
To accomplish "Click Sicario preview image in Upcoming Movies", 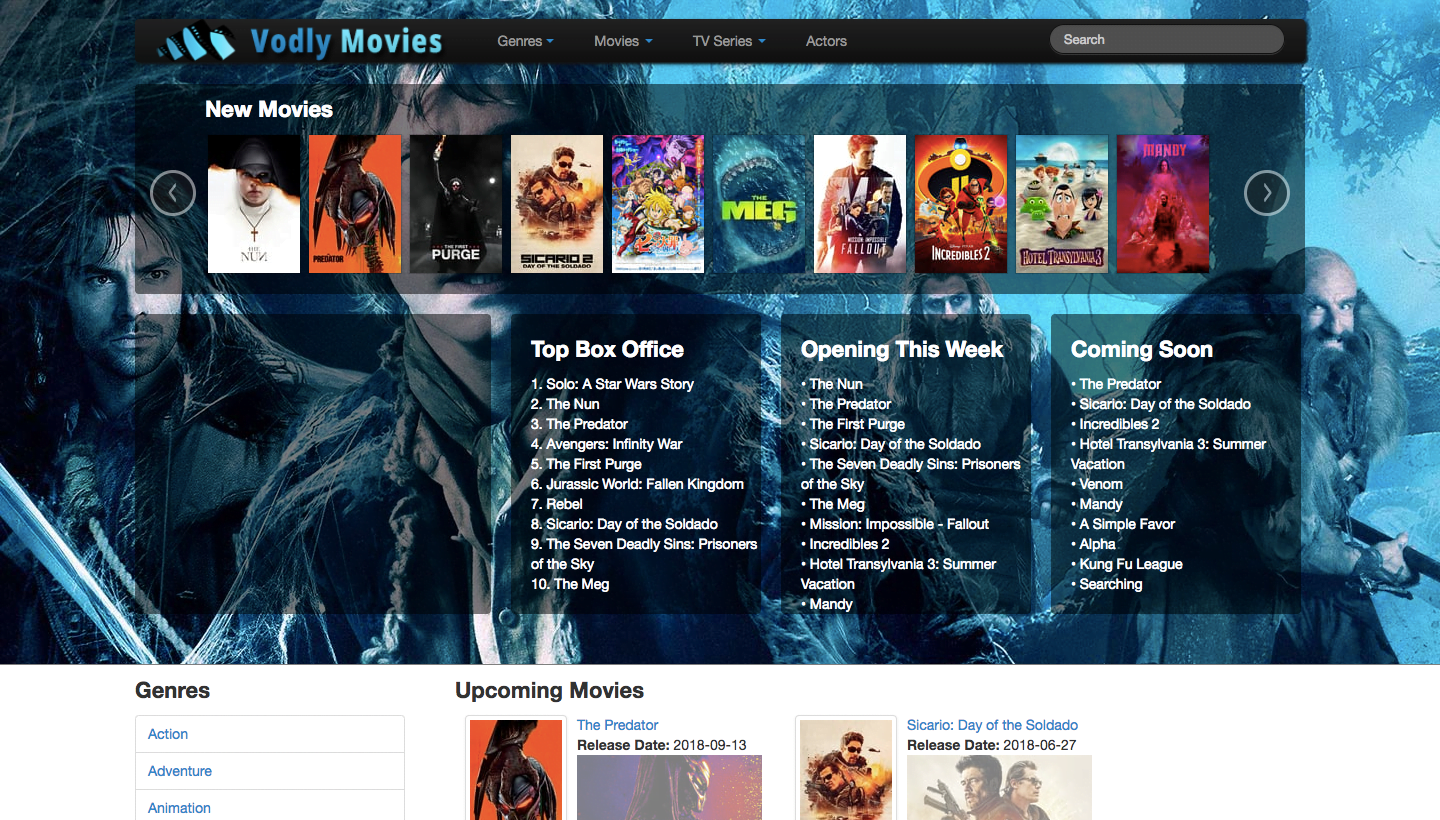I will pos(999,788).
